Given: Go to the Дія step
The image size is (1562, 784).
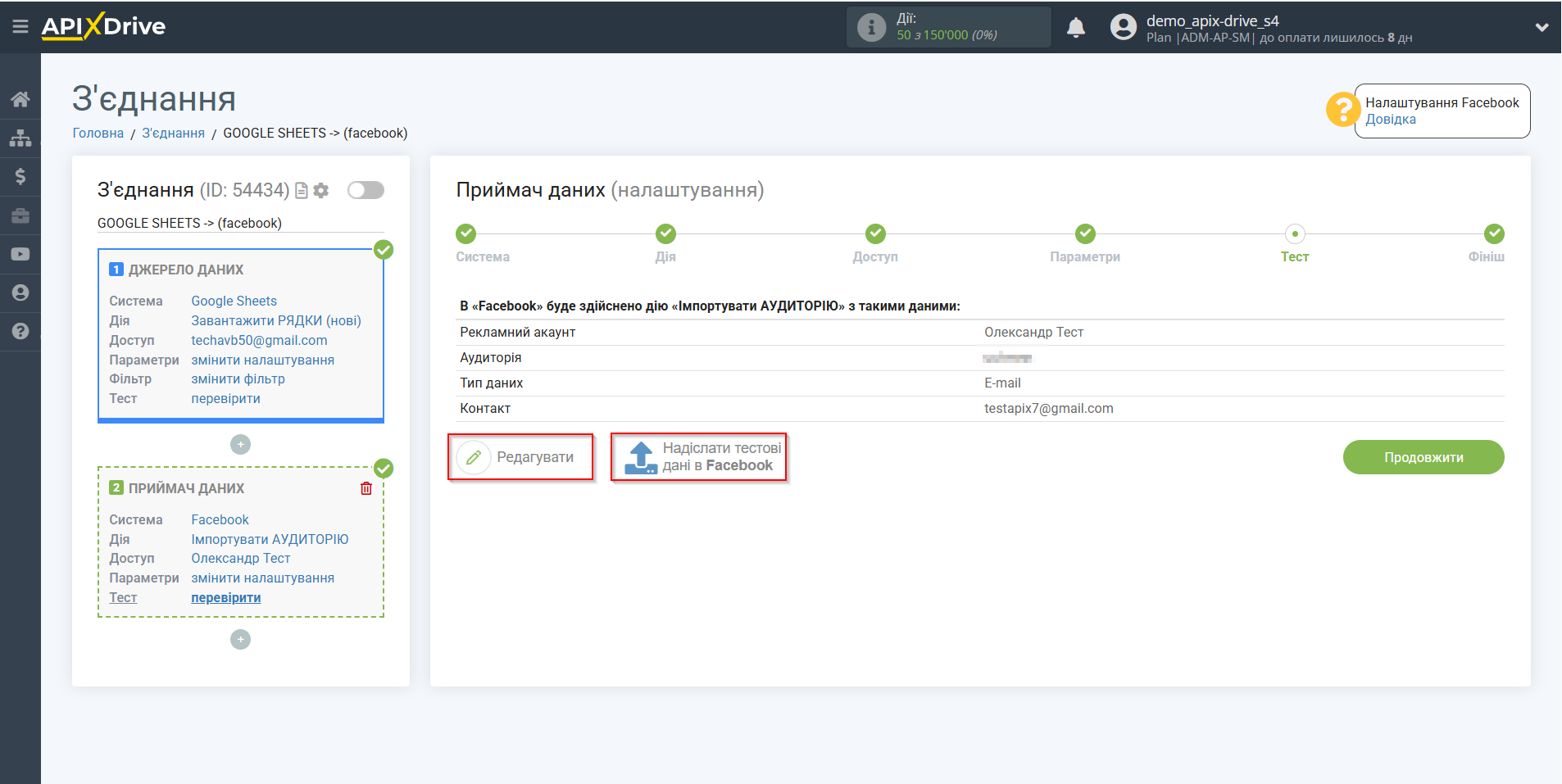Looking at the screenshot, I should pyautogui.click(x=665, y=233).
